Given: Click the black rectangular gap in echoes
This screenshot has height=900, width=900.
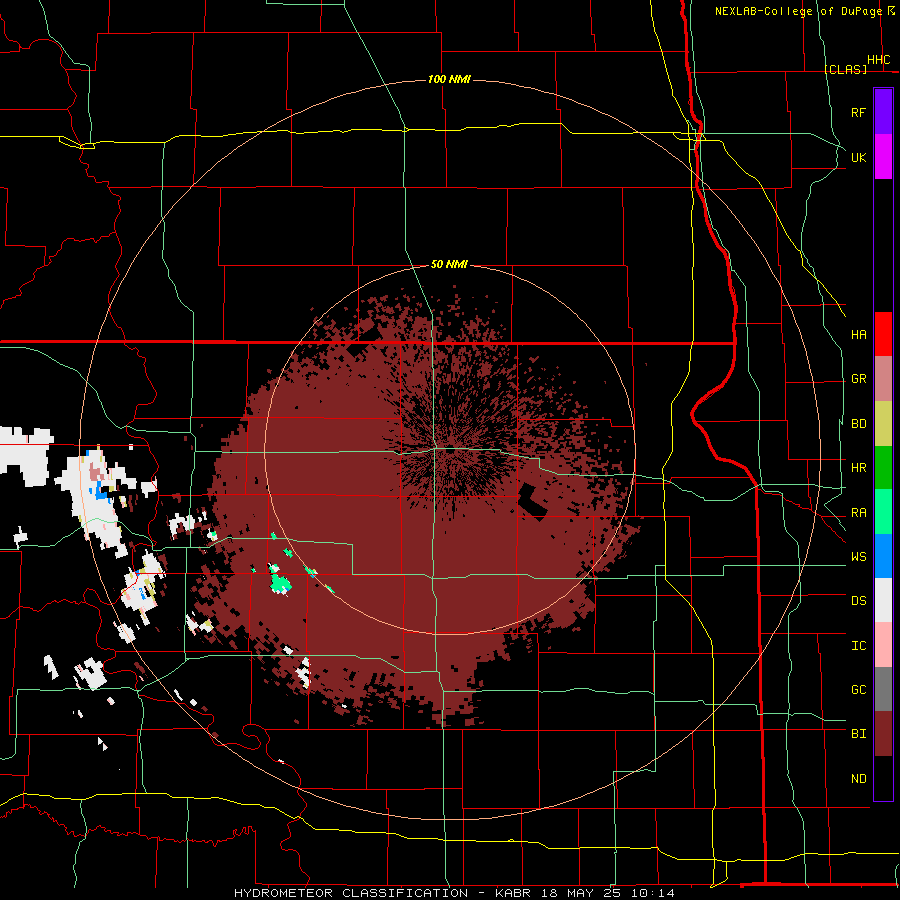Looking at the screenshot, I should click(533, 501).
